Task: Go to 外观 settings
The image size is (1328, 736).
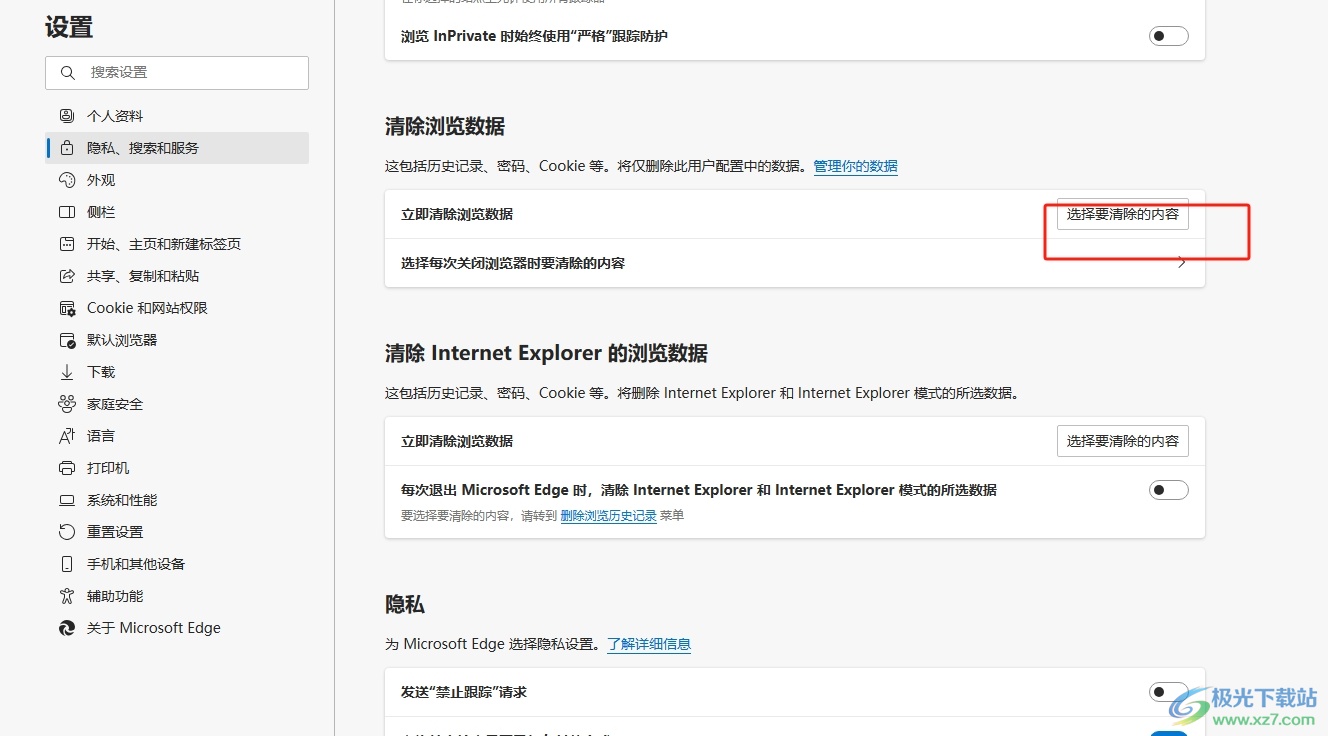Action: (177, 180)
